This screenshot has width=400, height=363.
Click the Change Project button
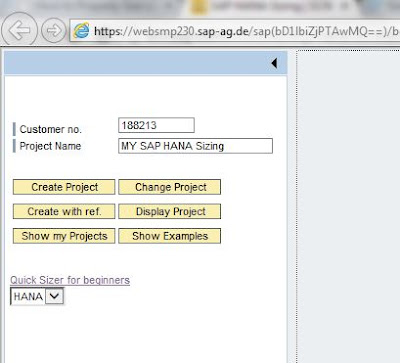(170, 187)
